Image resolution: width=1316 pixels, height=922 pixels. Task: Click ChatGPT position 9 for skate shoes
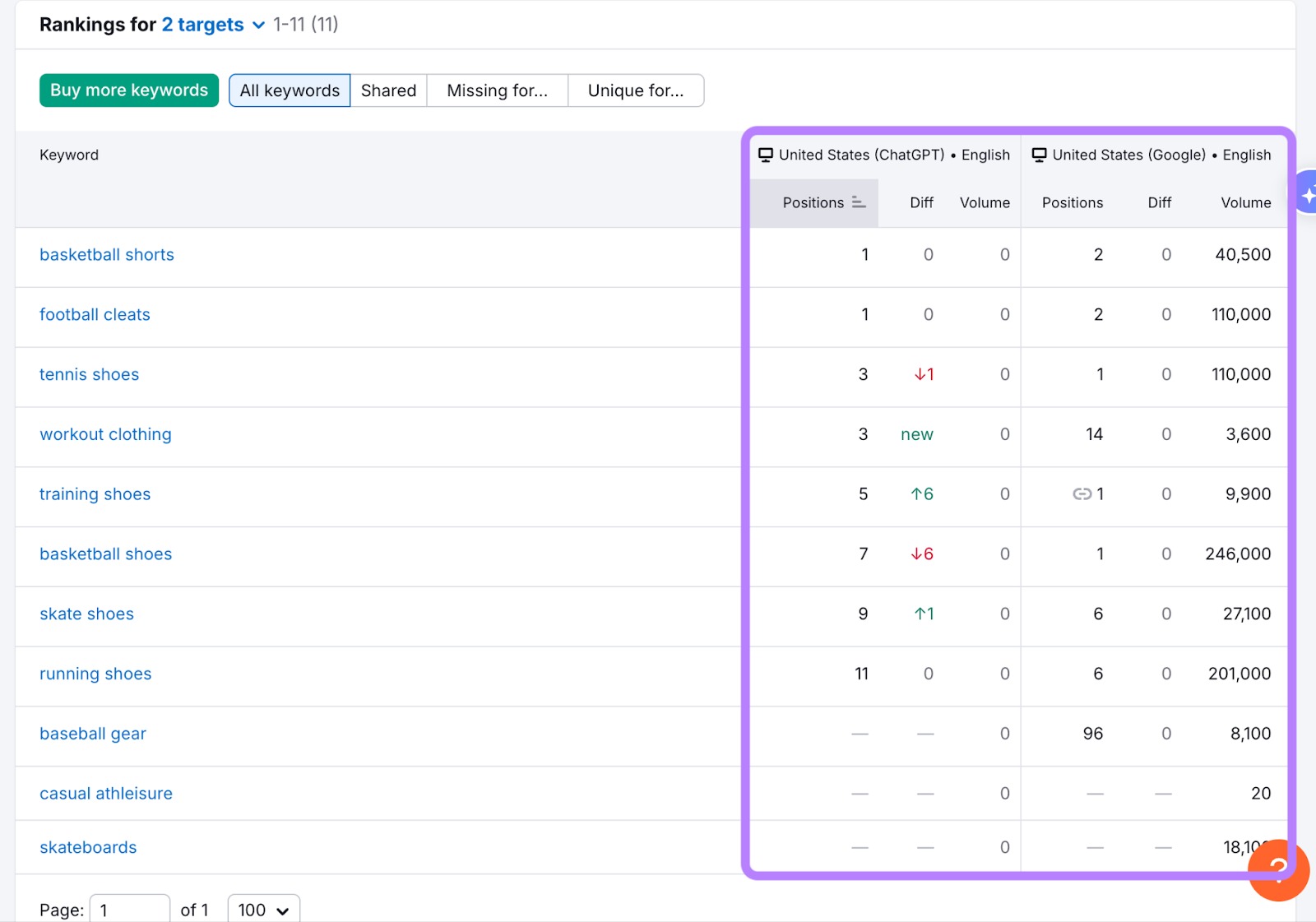pyautogui.click(x=863, y=614)
